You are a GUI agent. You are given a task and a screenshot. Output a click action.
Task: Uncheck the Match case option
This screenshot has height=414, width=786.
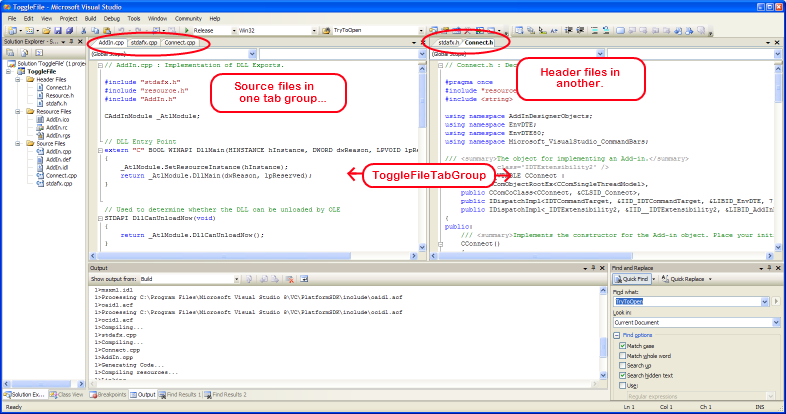point(623,346)
